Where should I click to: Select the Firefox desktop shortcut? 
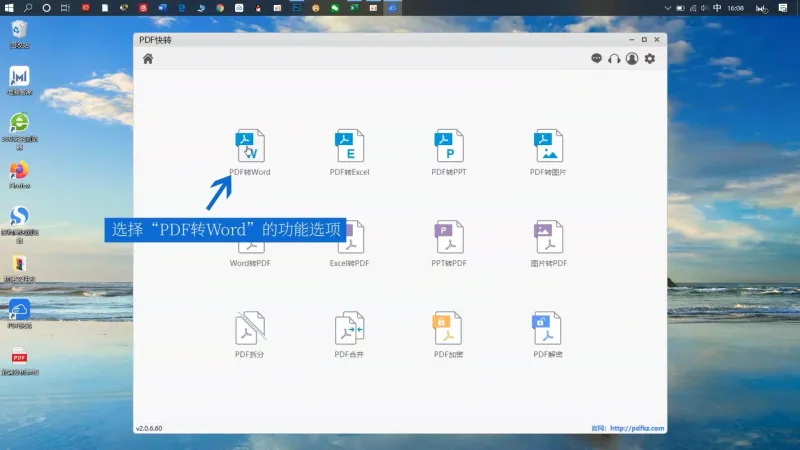[19, 175]
